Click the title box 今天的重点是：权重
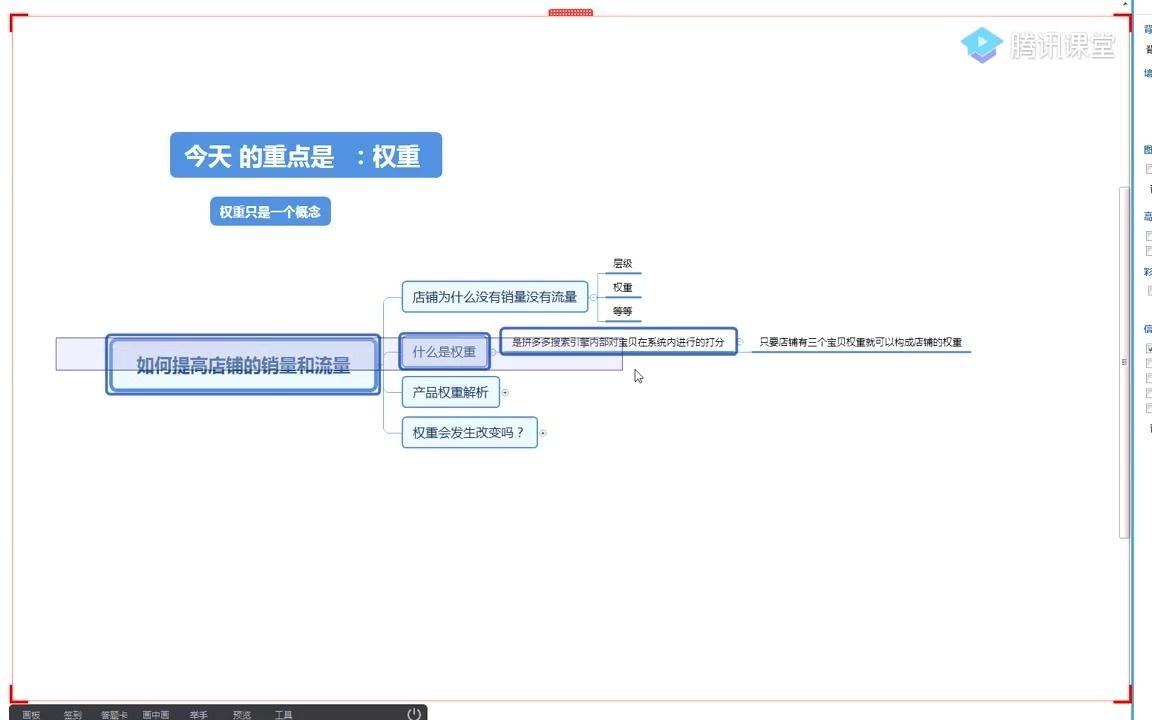Image resolution: width=1152 pixels, height=720 pixels. pos(306,155)
